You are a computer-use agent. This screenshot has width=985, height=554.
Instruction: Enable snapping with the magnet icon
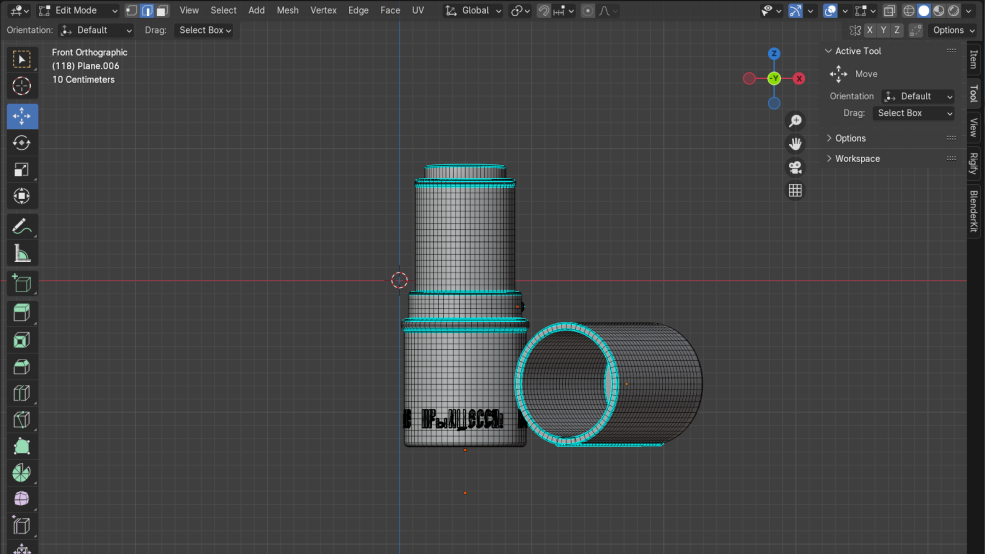coord(543,10)
